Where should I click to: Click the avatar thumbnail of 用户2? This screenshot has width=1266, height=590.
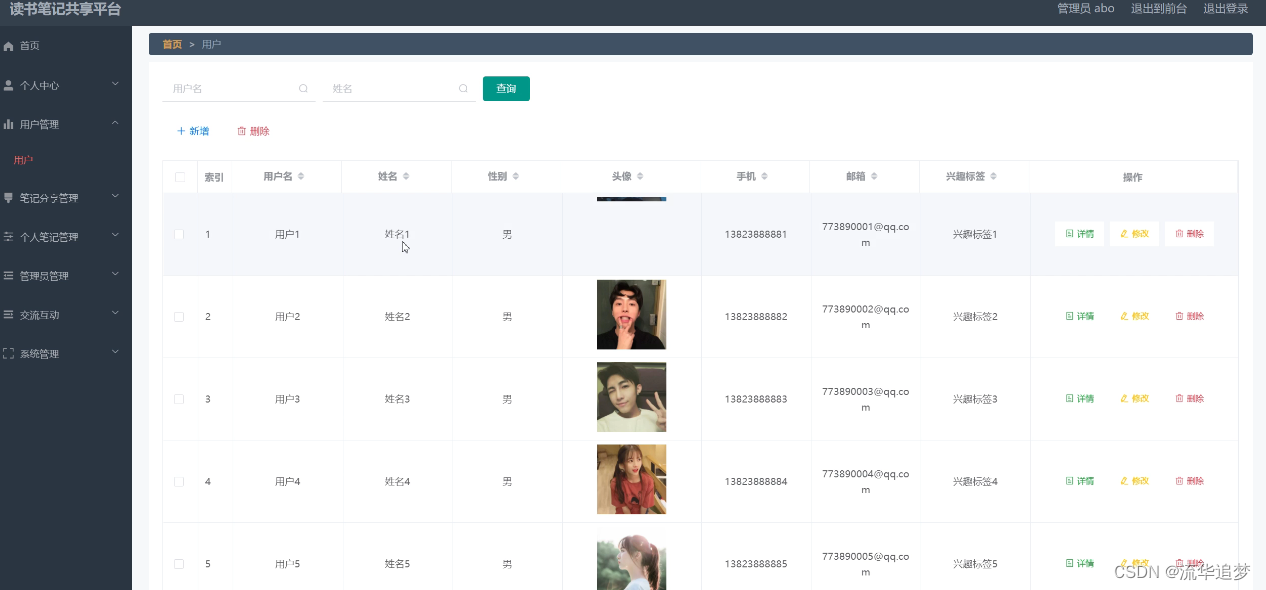631,315
